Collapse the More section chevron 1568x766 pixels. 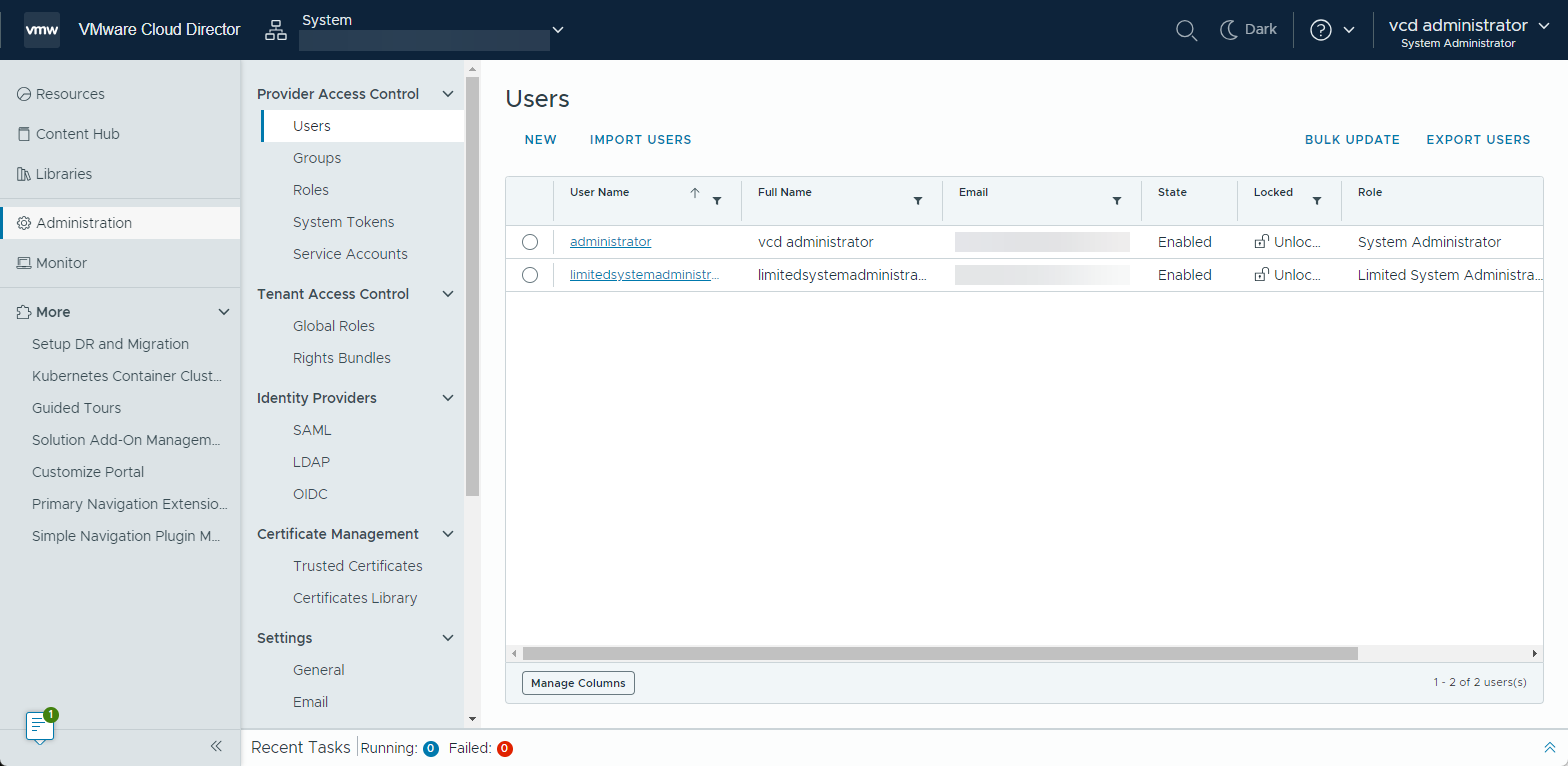[224, 312]
